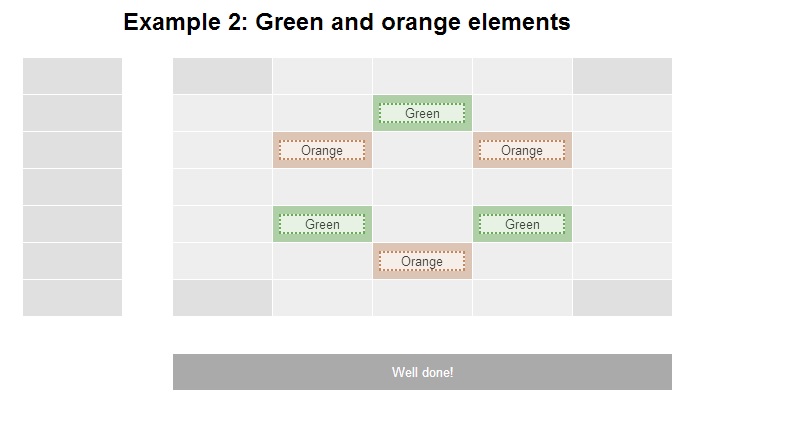The width and height of the screenshot is (790, 421).
Task: Click the empty center cell of the main table
Action: (422, 187)
